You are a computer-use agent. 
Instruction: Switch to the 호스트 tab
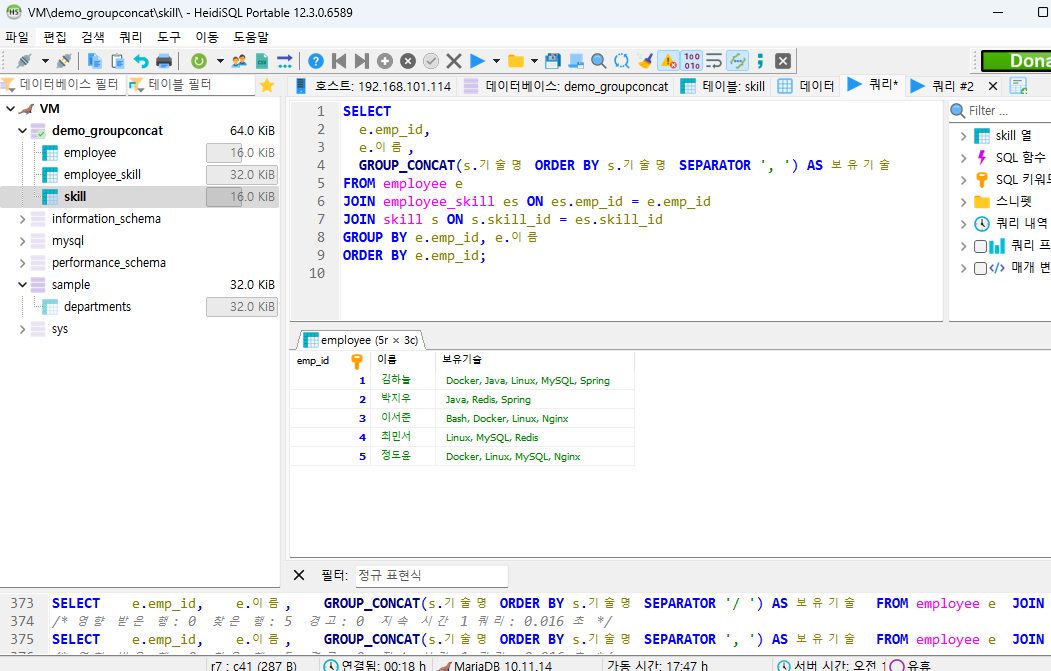373,86
